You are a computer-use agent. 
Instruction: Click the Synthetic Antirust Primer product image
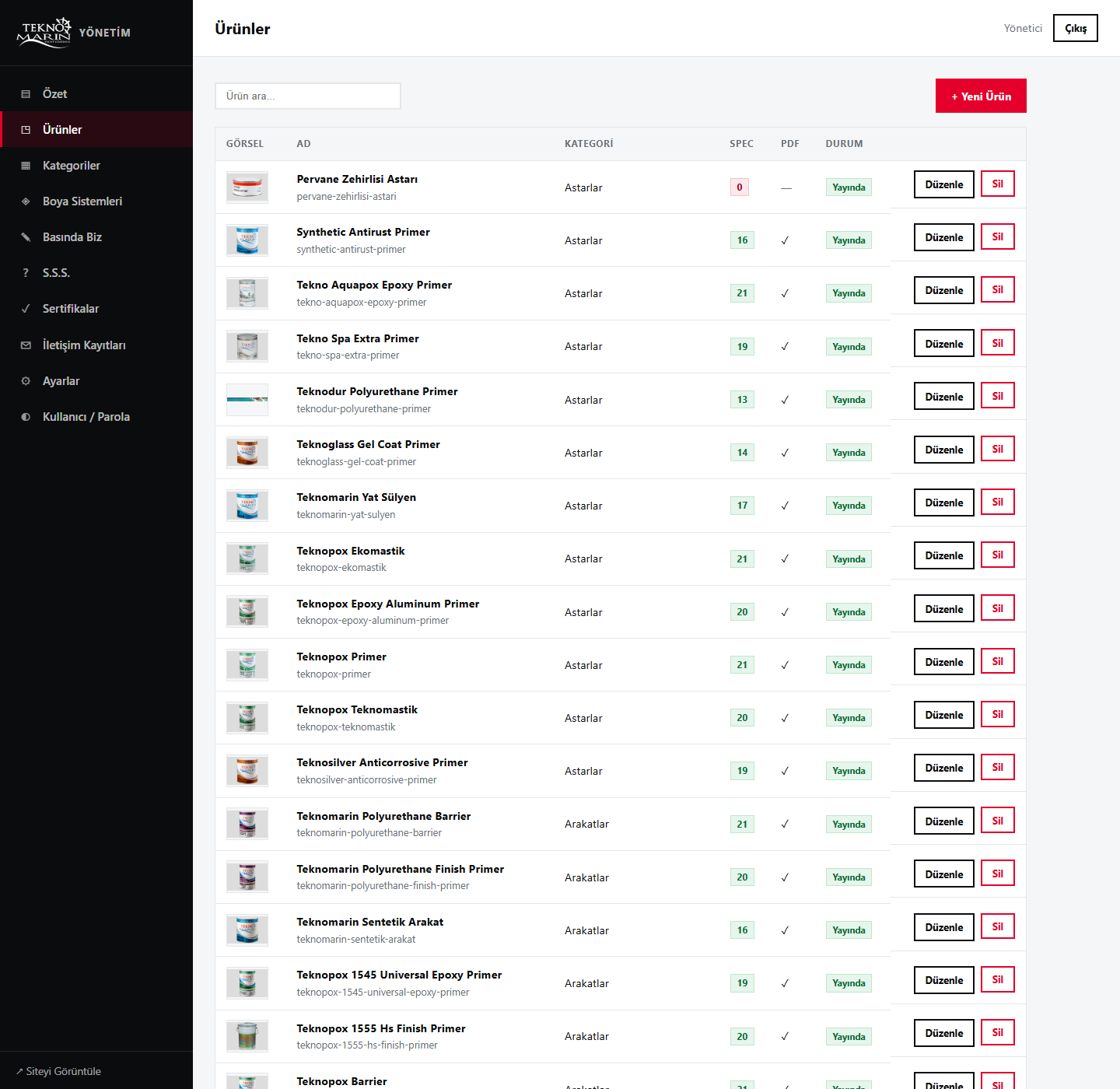(x=247, y=240)
